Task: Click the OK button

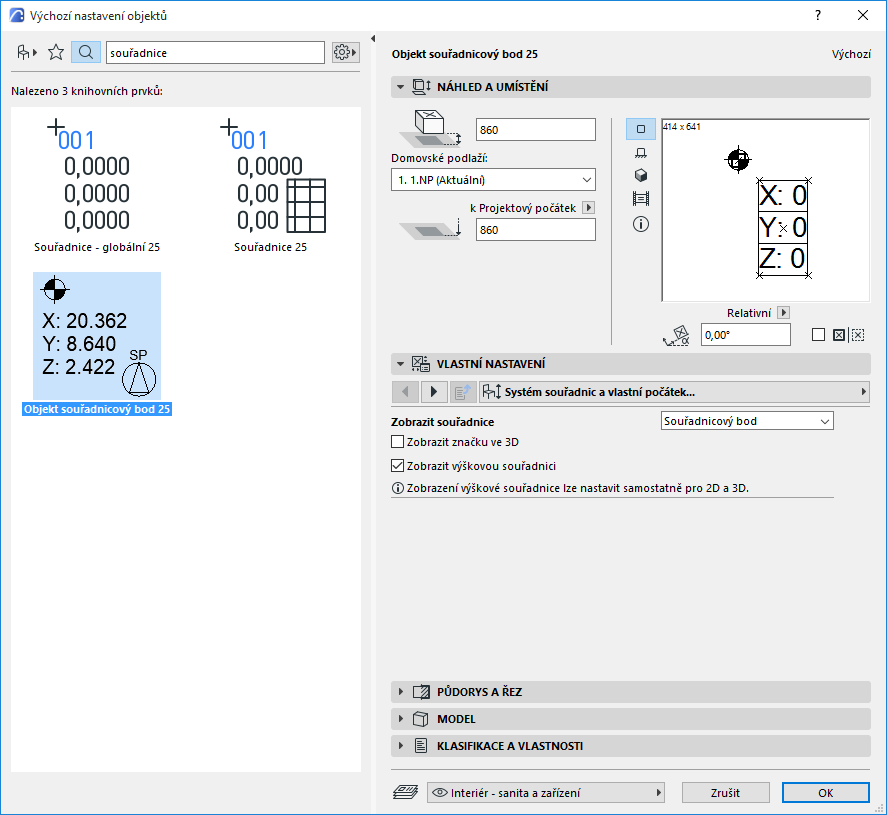Action: pos(825,792)
